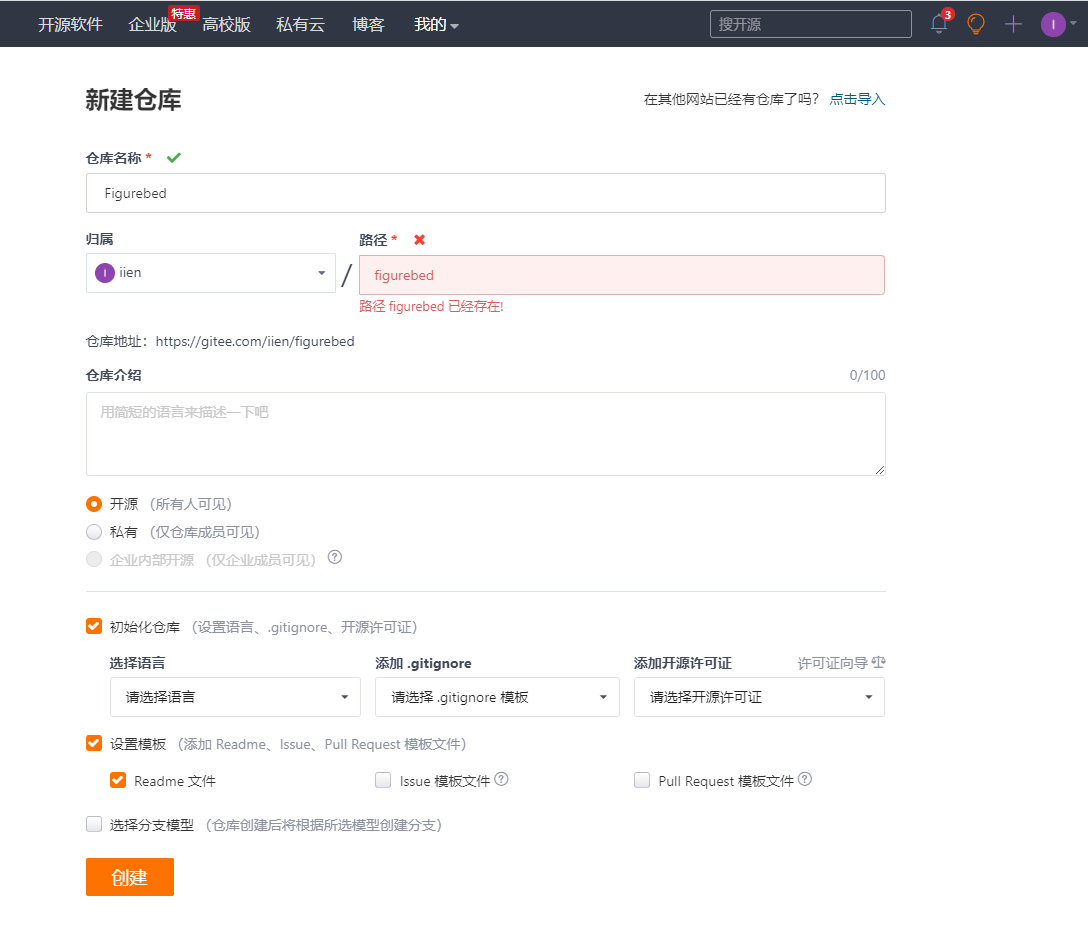Click the iien avatar in 归属 selector
Viewport: 1088px width, 929px height.
click(105, 273)
